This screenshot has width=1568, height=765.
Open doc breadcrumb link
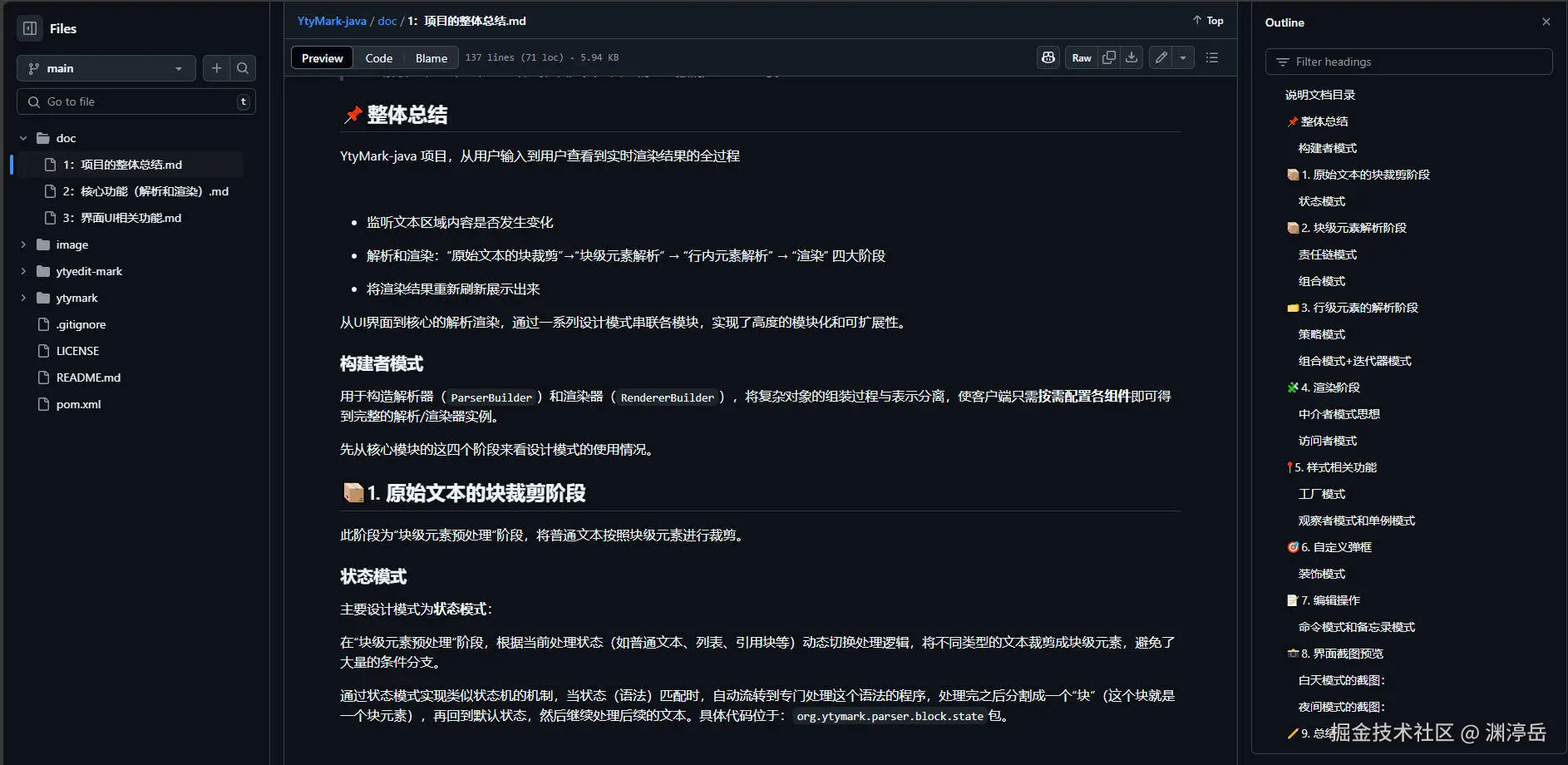pyautogui.click(x=387, y=21)
